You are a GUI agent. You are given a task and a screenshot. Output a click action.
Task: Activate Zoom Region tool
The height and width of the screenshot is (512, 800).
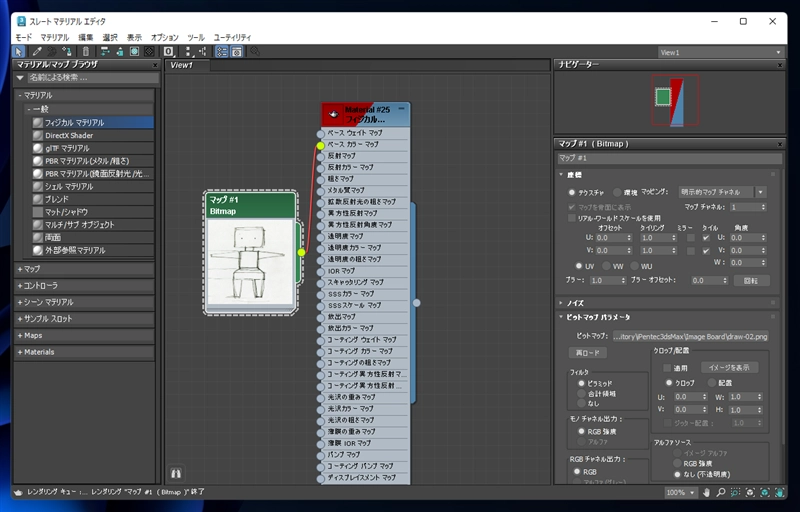735,493
